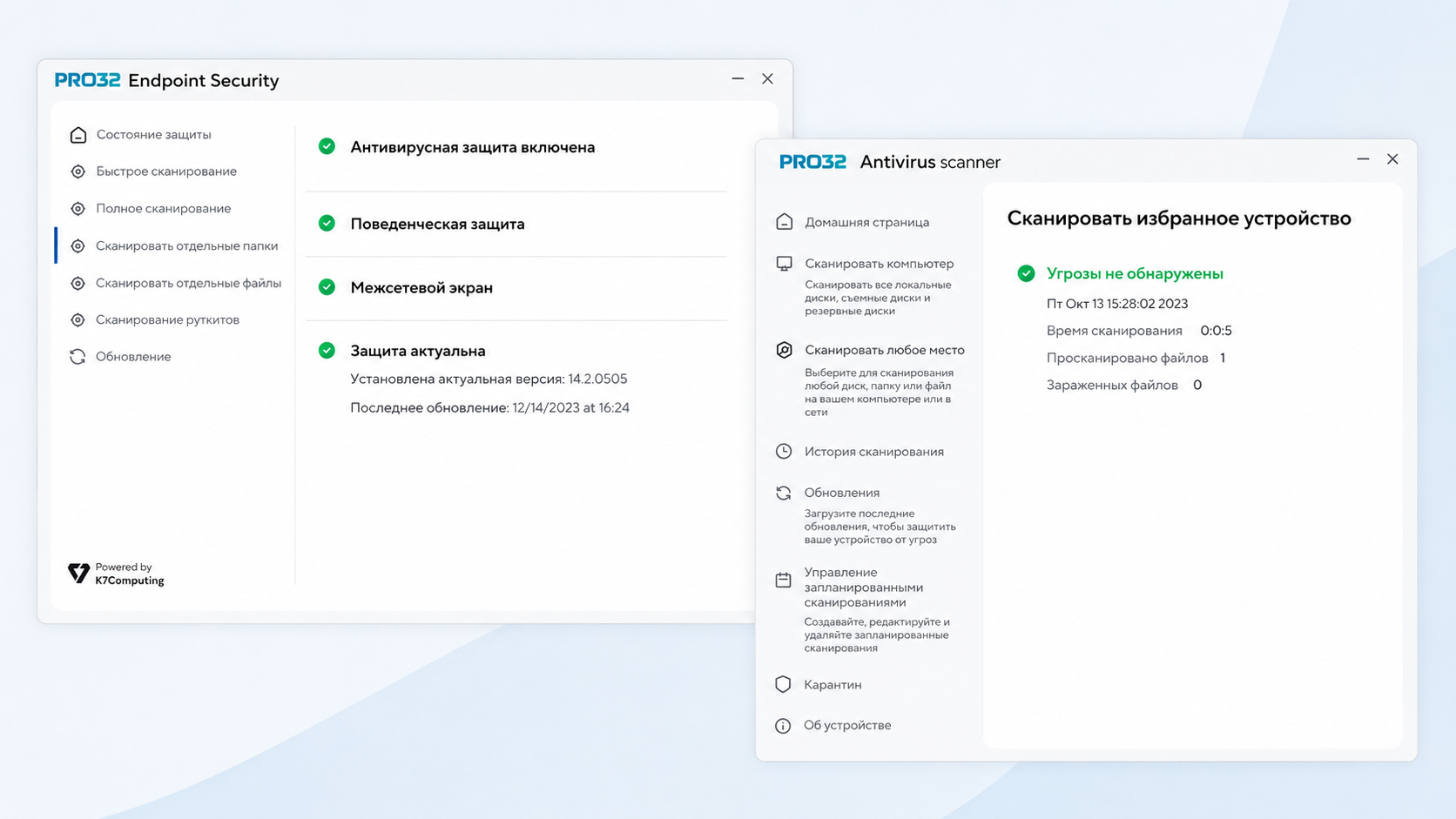Image resolution: width=1456 pixels, height=819 pixels.
Task: Click shield-target icon beside Сканировать любое место
Action: pos(785,350)
